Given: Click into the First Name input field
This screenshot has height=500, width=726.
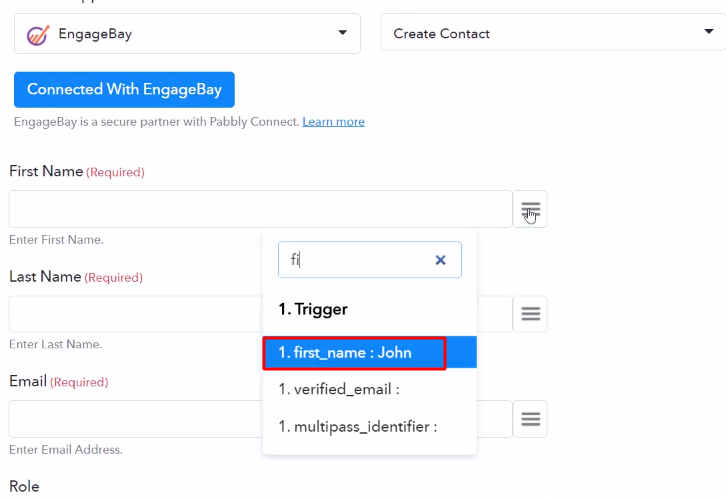Looking at the screenshot, I should 260,209.
